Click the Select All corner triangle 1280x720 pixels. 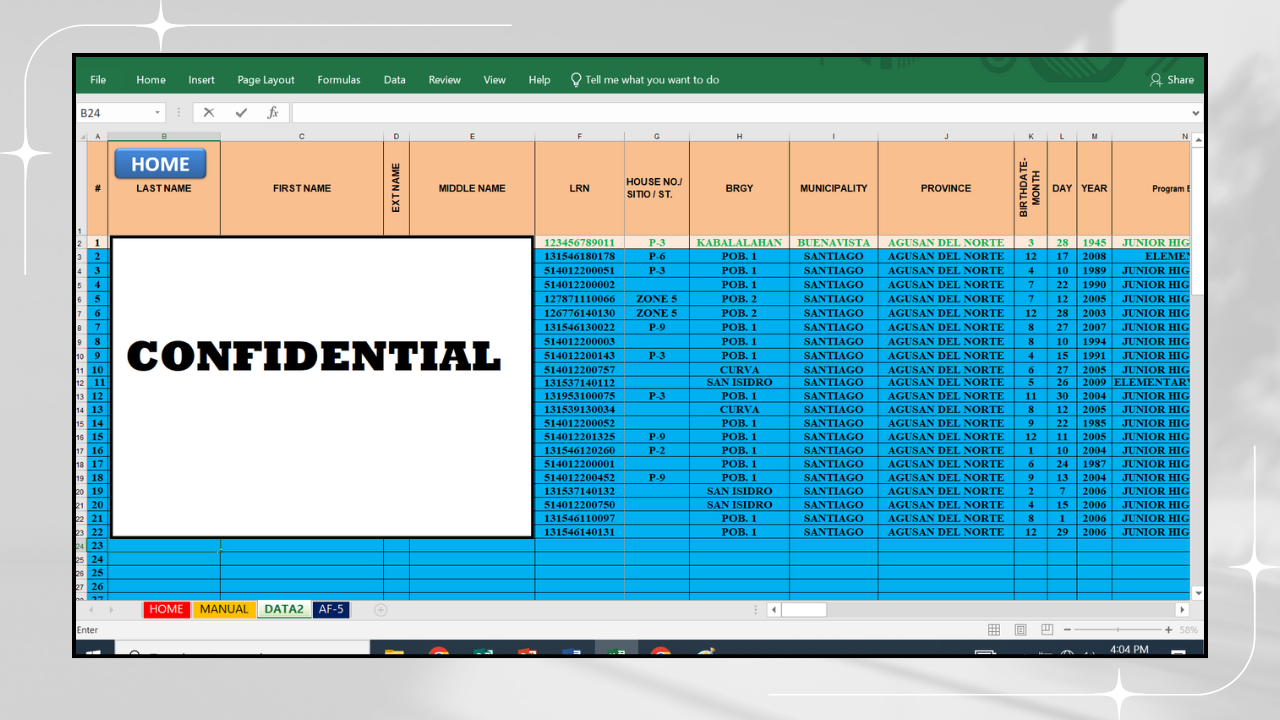pyautogui.click(x=82, y=136)
